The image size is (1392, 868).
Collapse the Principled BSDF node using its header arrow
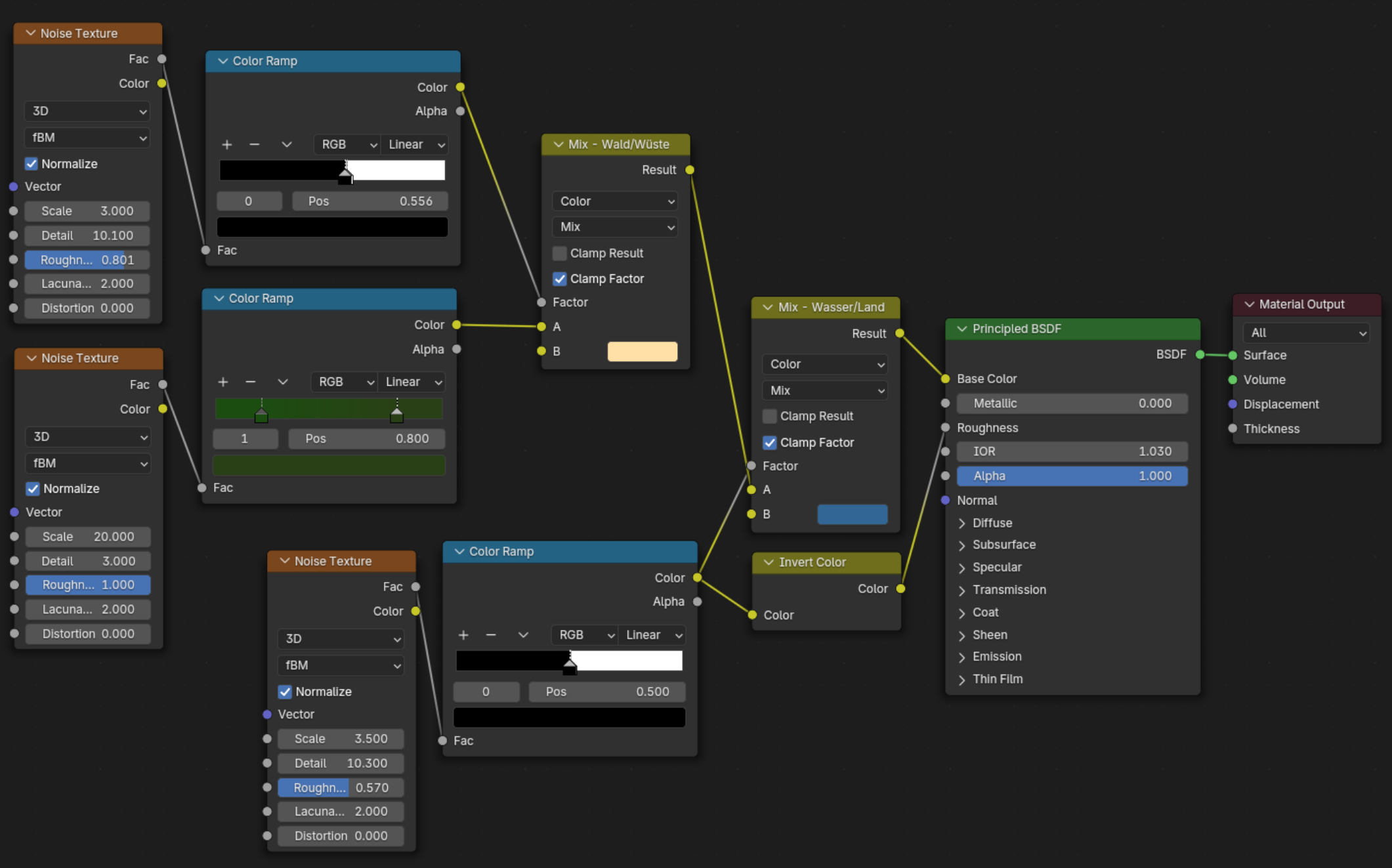click(962, 329)
